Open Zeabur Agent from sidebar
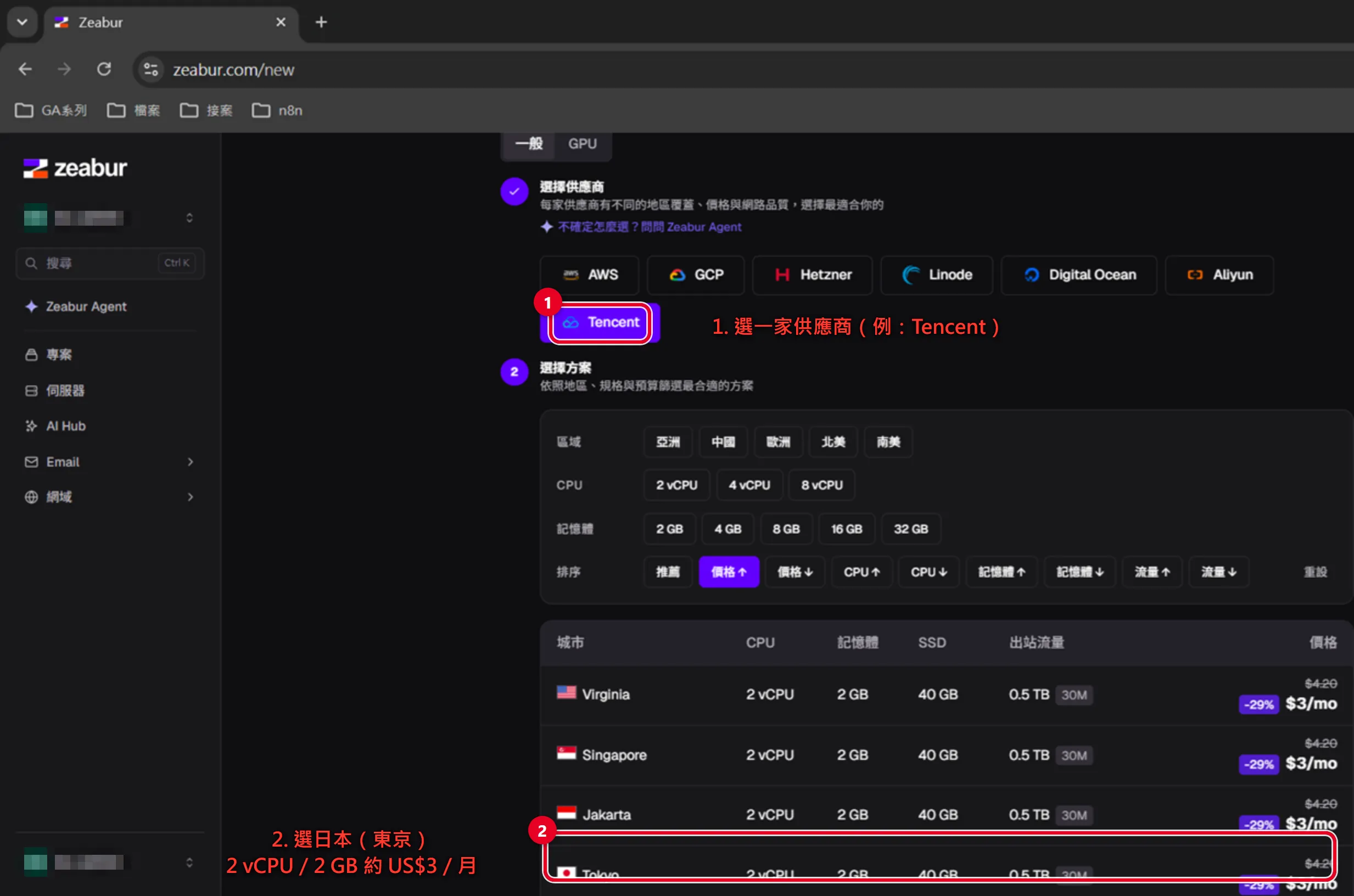This screenshot has width=1354, height=896. tap(86, 306)
